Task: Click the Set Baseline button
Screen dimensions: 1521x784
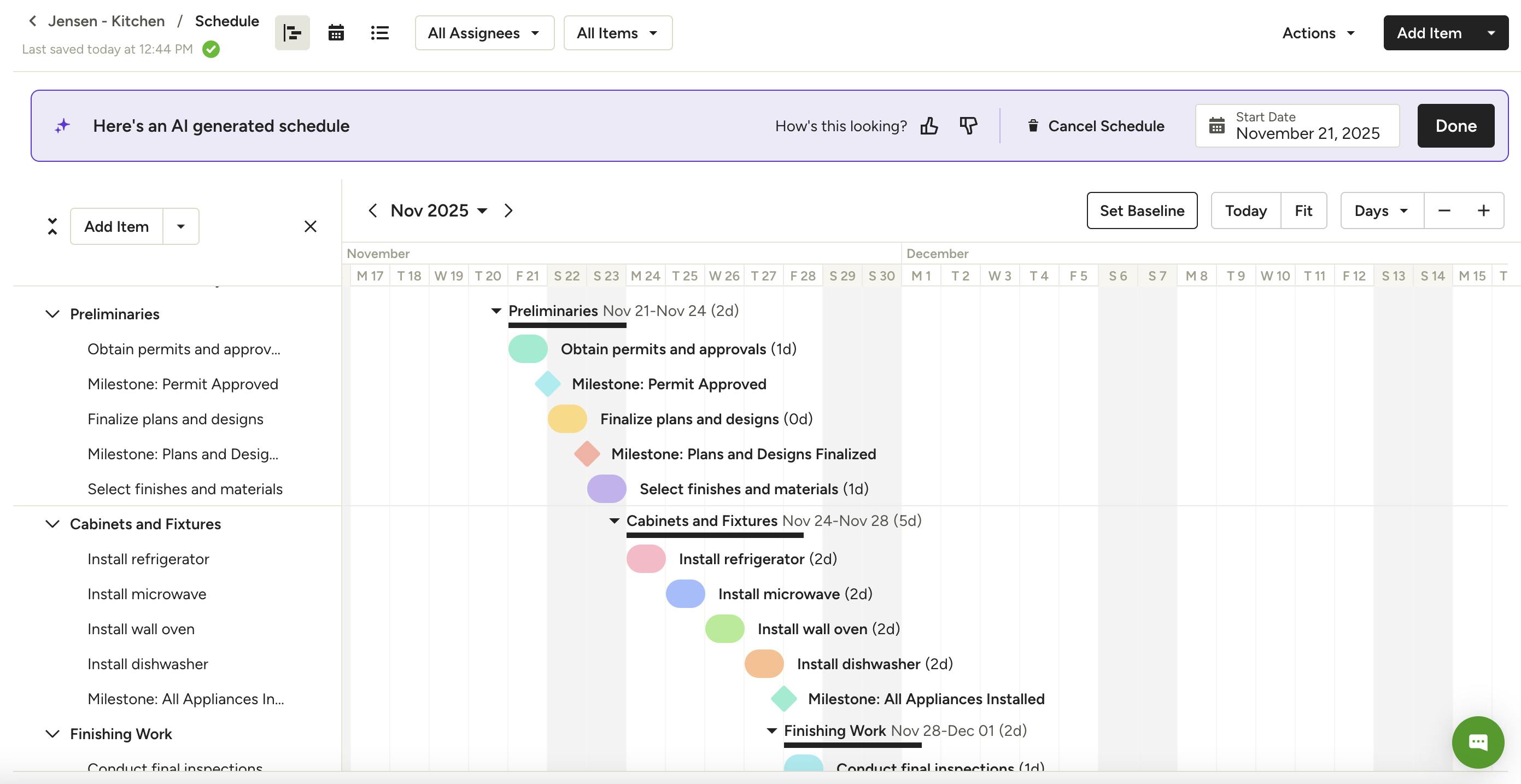Action: [x=1142, y=210]
